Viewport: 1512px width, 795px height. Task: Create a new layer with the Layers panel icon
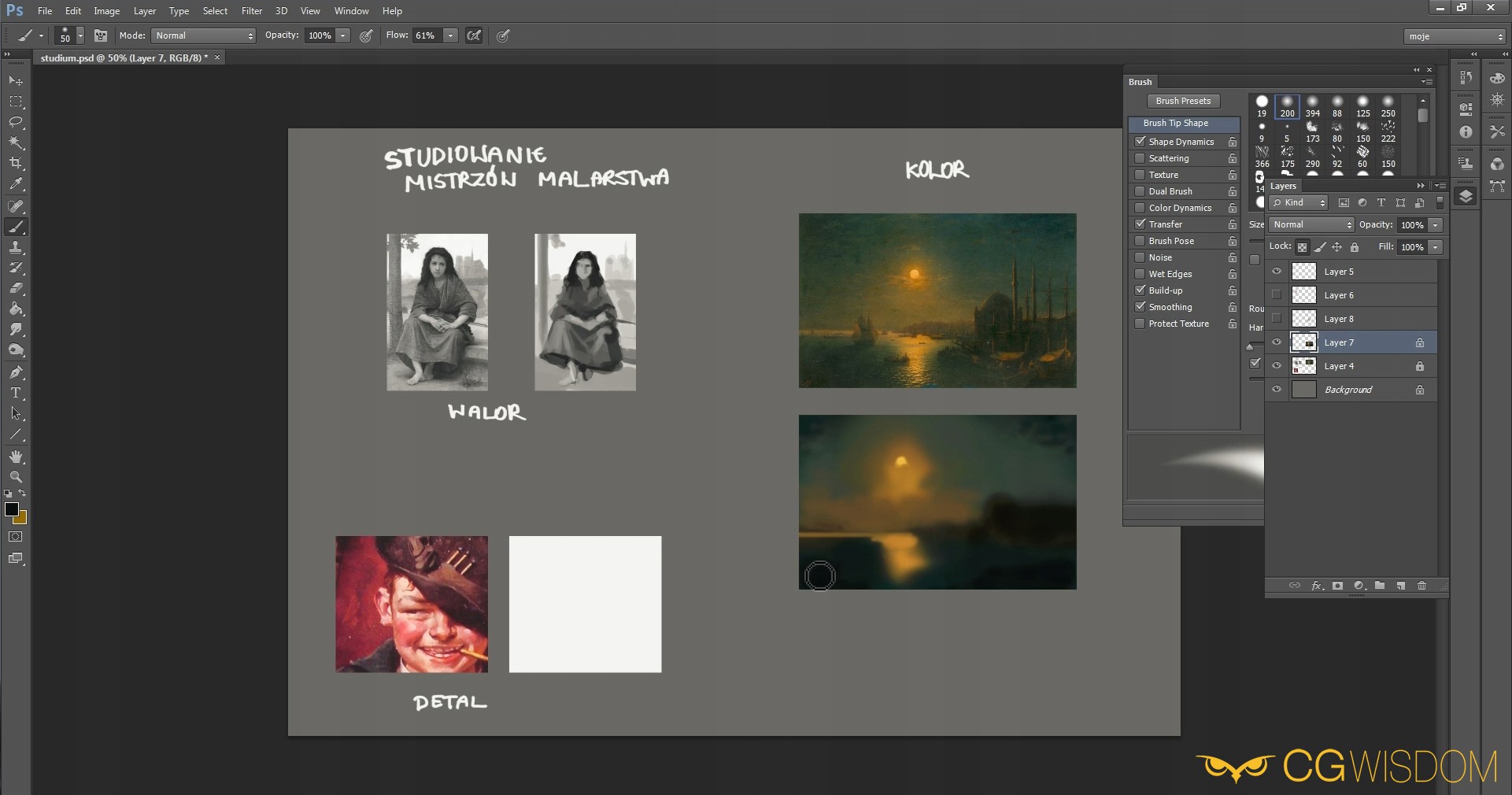[1401, 586]
